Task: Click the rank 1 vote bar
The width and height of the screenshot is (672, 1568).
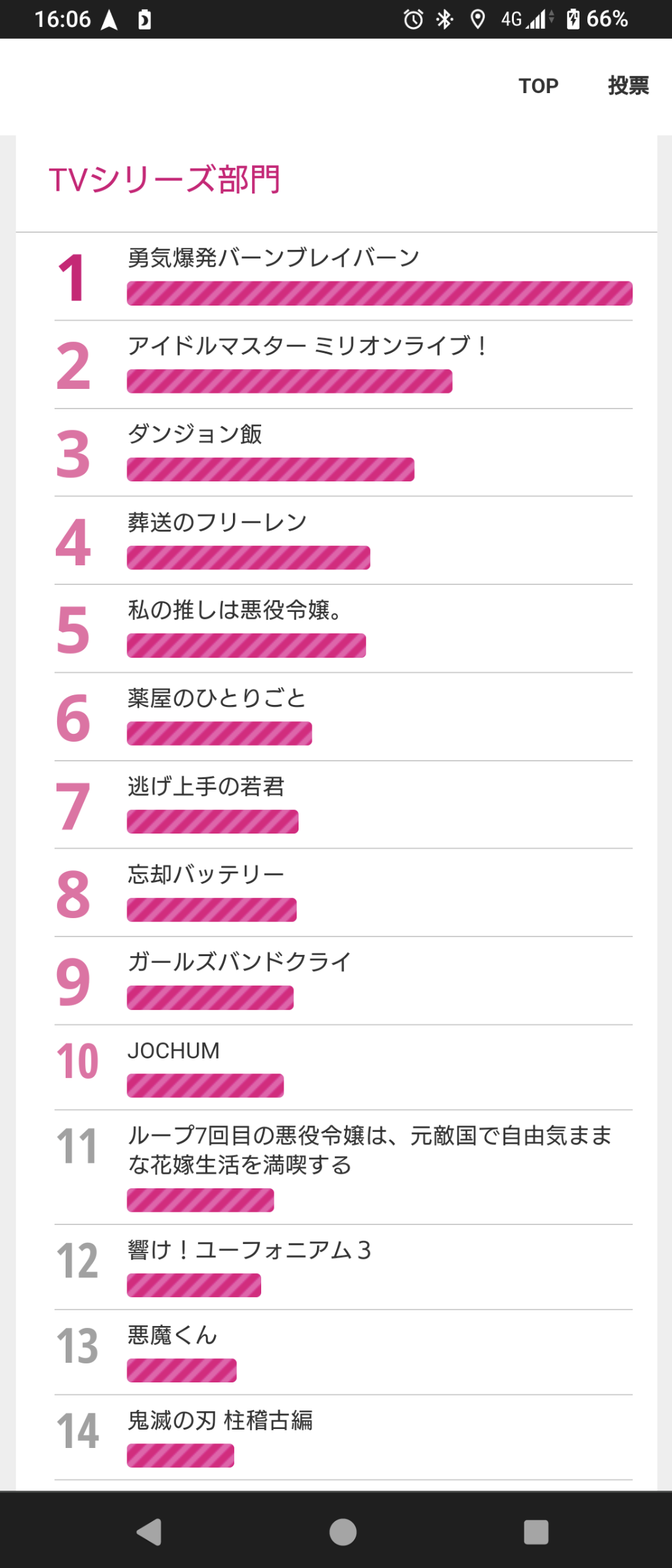Action: coord(379,293)
